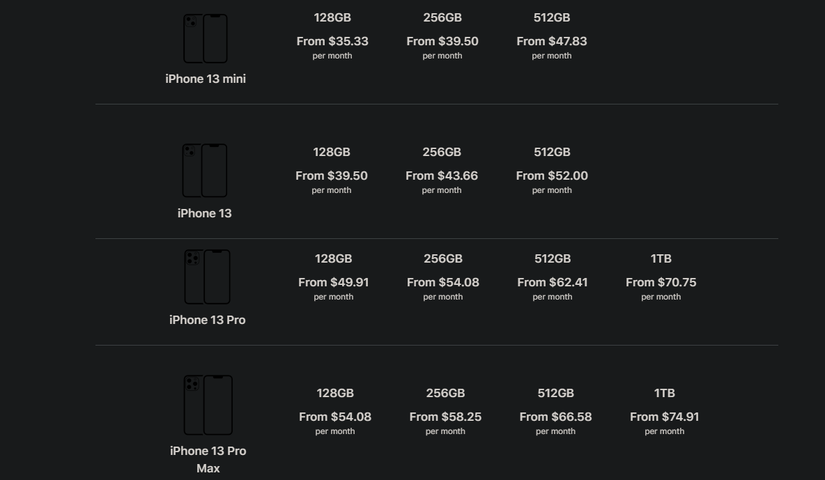825x480 pixels.
Task: Choose iPhone 13 128GB at $39.50
Action: [332, 170]
